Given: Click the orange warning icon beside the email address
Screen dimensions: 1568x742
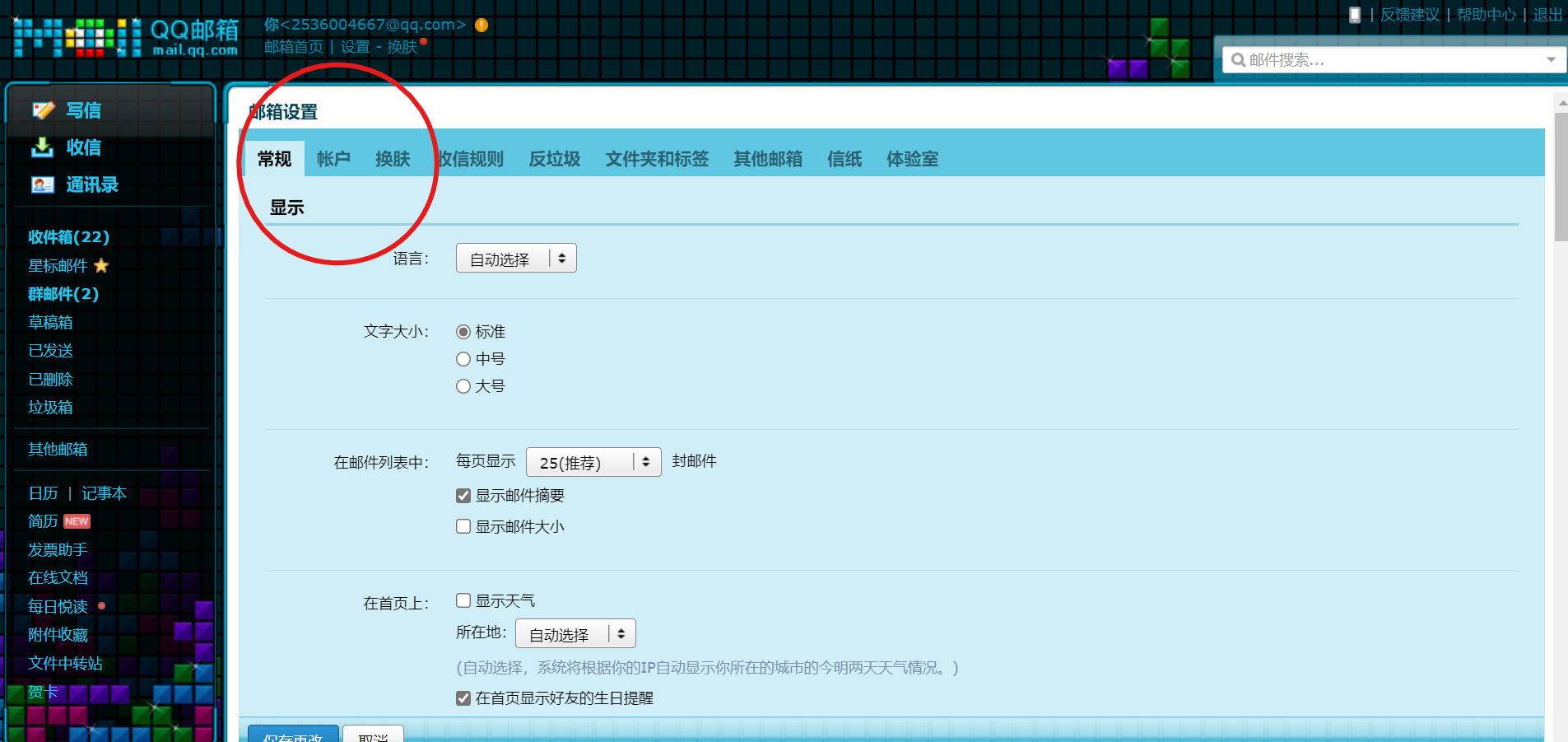Looking at the screenshot, I should pos(482,26).
